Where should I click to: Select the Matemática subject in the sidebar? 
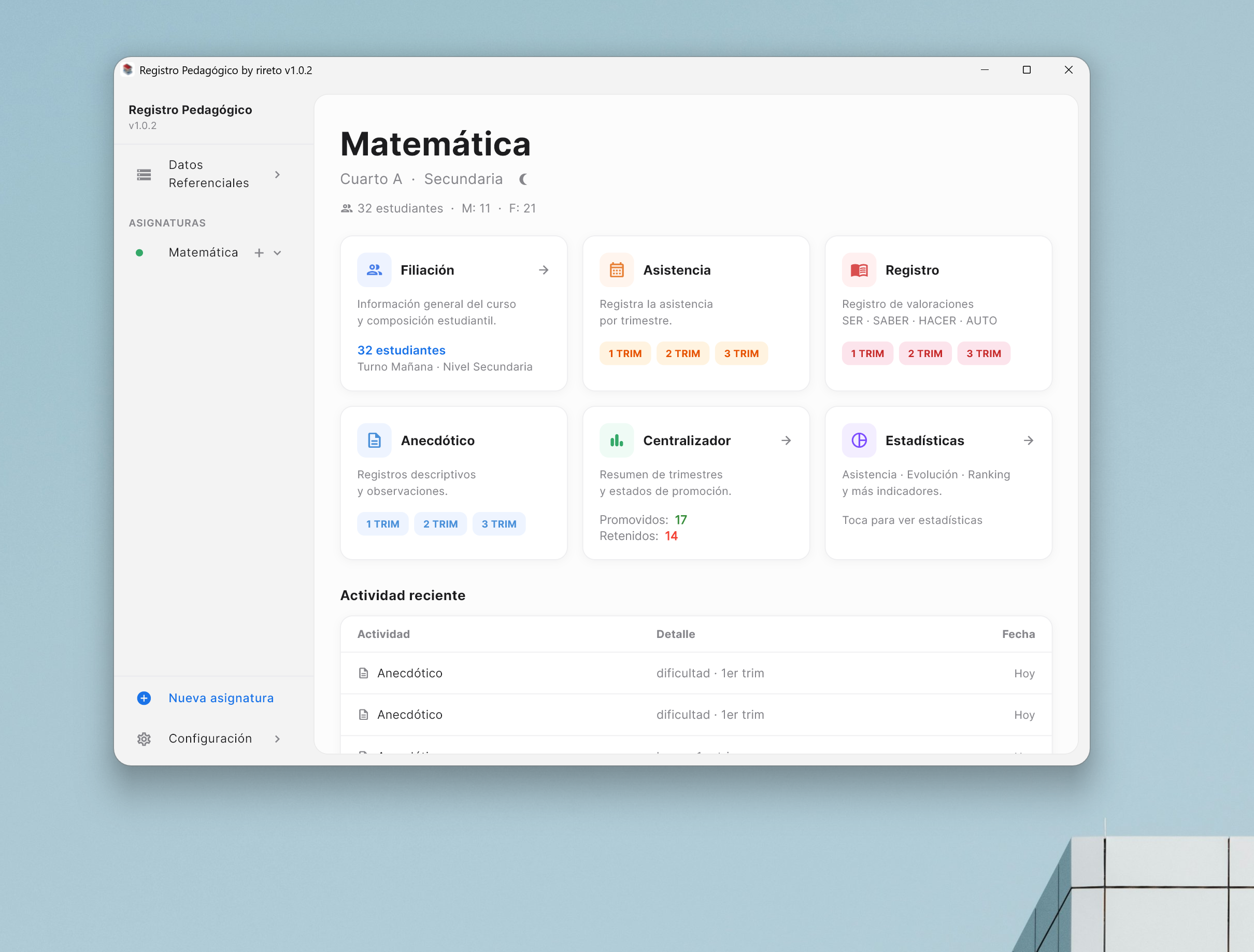pos(203,253)
